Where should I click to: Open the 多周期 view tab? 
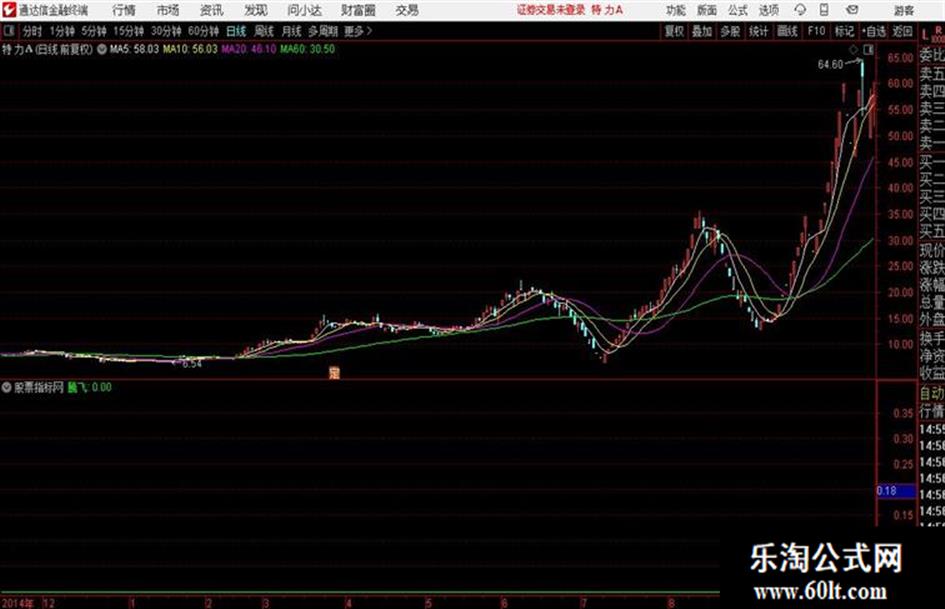pos(323,31)
